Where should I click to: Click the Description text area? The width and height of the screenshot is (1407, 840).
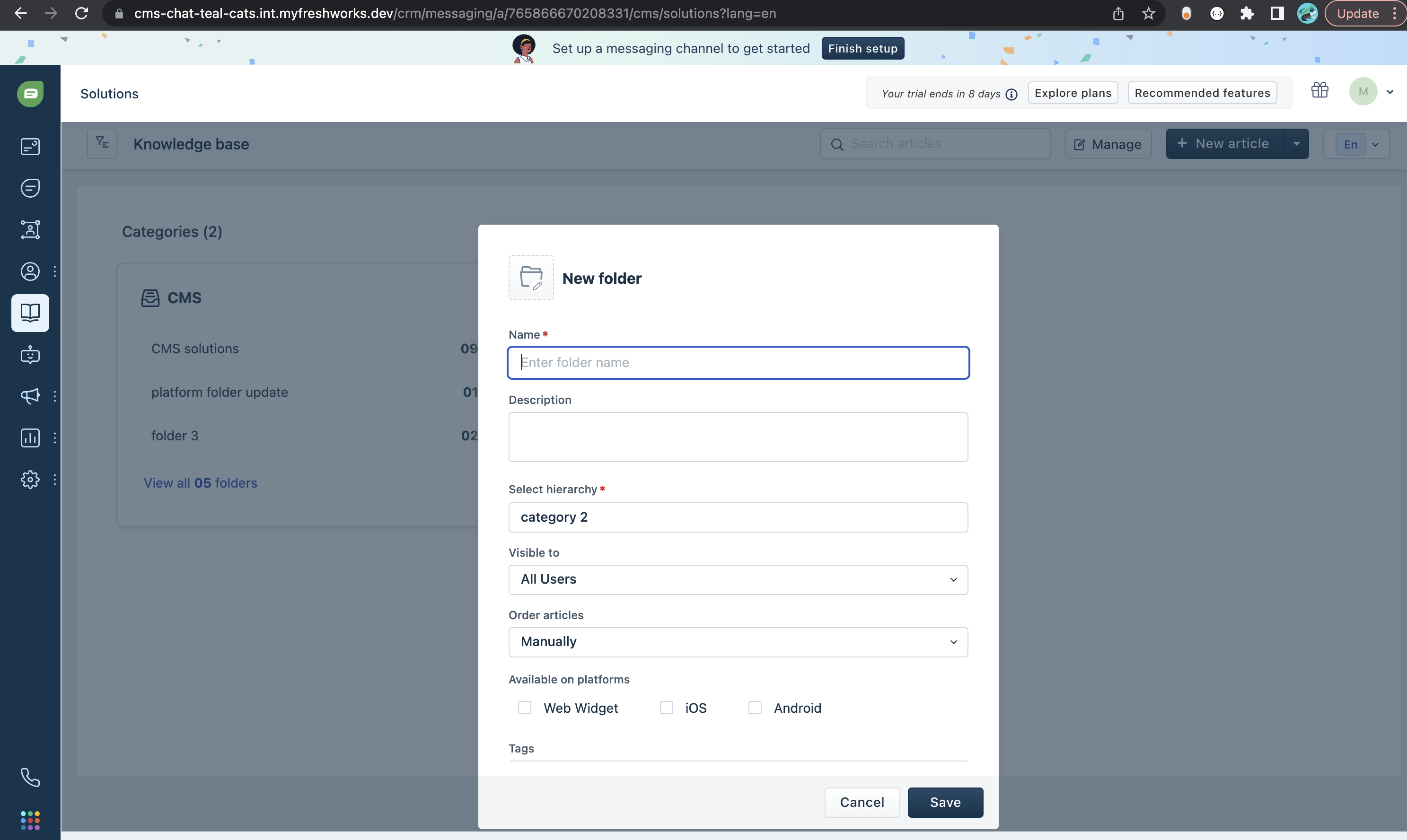pos(738,437)
